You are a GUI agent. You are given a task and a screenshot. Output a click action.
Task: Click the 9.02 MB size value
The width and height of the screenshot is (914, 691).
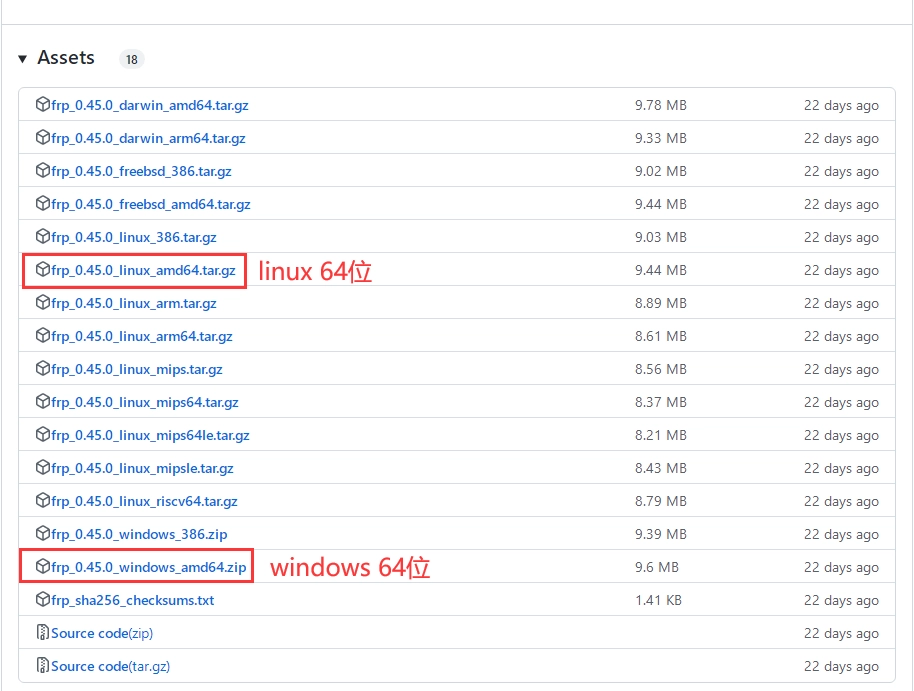pos(661,171)
